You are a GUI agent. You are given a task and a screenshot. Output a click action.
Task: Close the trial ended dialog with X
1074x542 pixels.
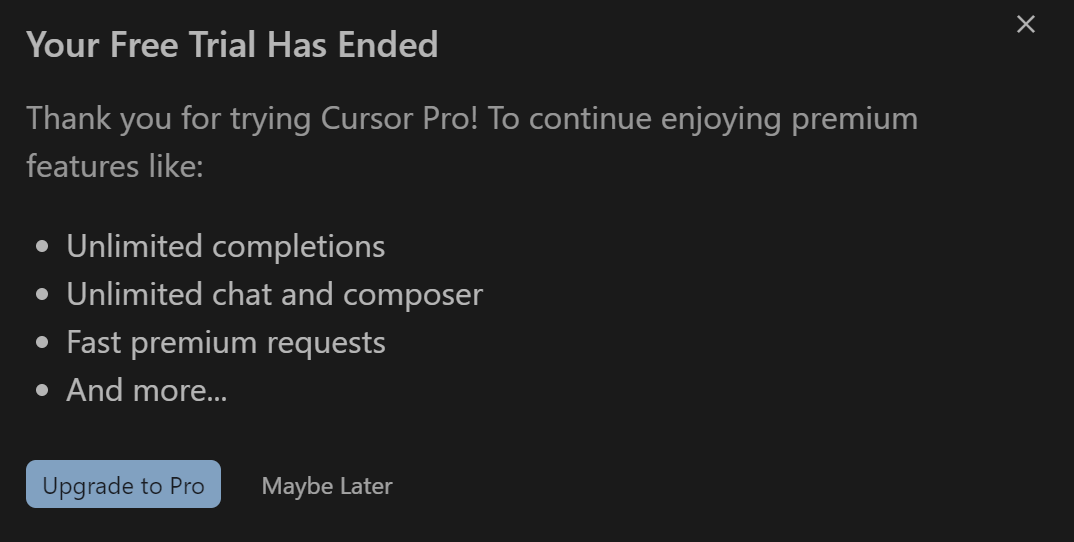pyautogui.click(x=1025, y=25)
